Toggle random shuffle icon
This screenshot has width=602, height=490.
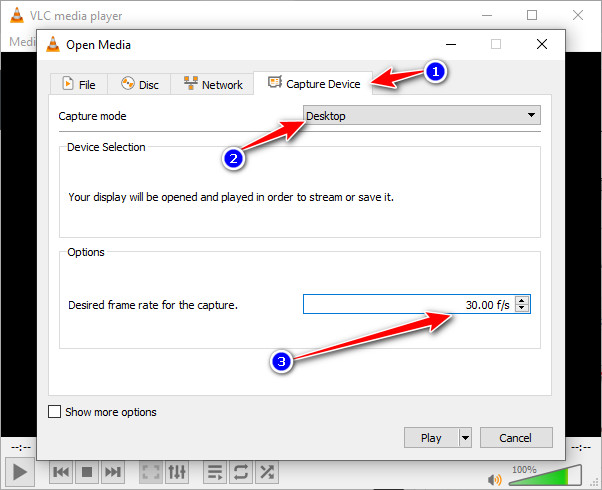pos(267,472)
